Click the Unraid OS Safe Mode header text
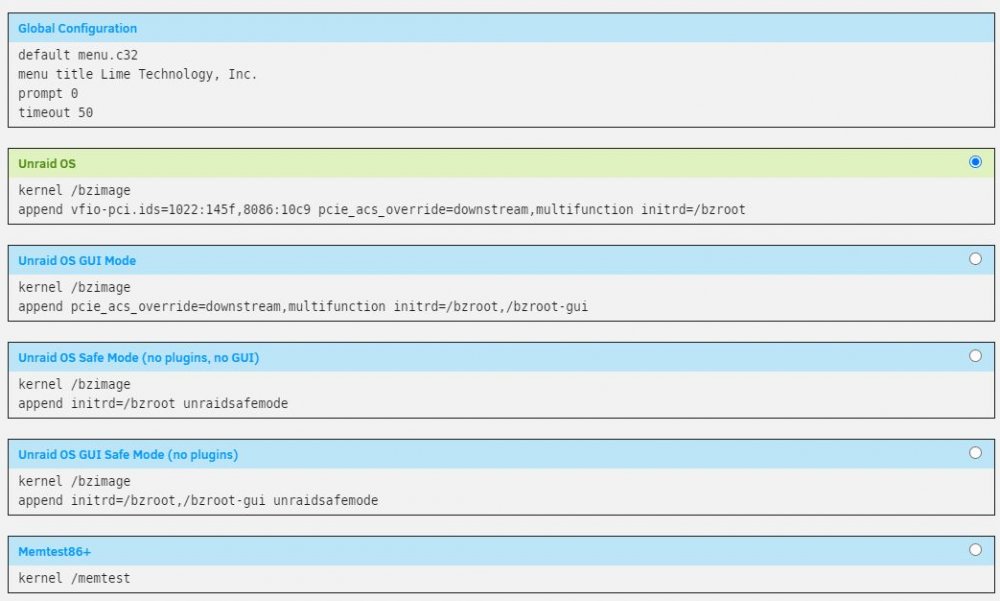This screenshot has width=1000, height=601. click(138, 358)
